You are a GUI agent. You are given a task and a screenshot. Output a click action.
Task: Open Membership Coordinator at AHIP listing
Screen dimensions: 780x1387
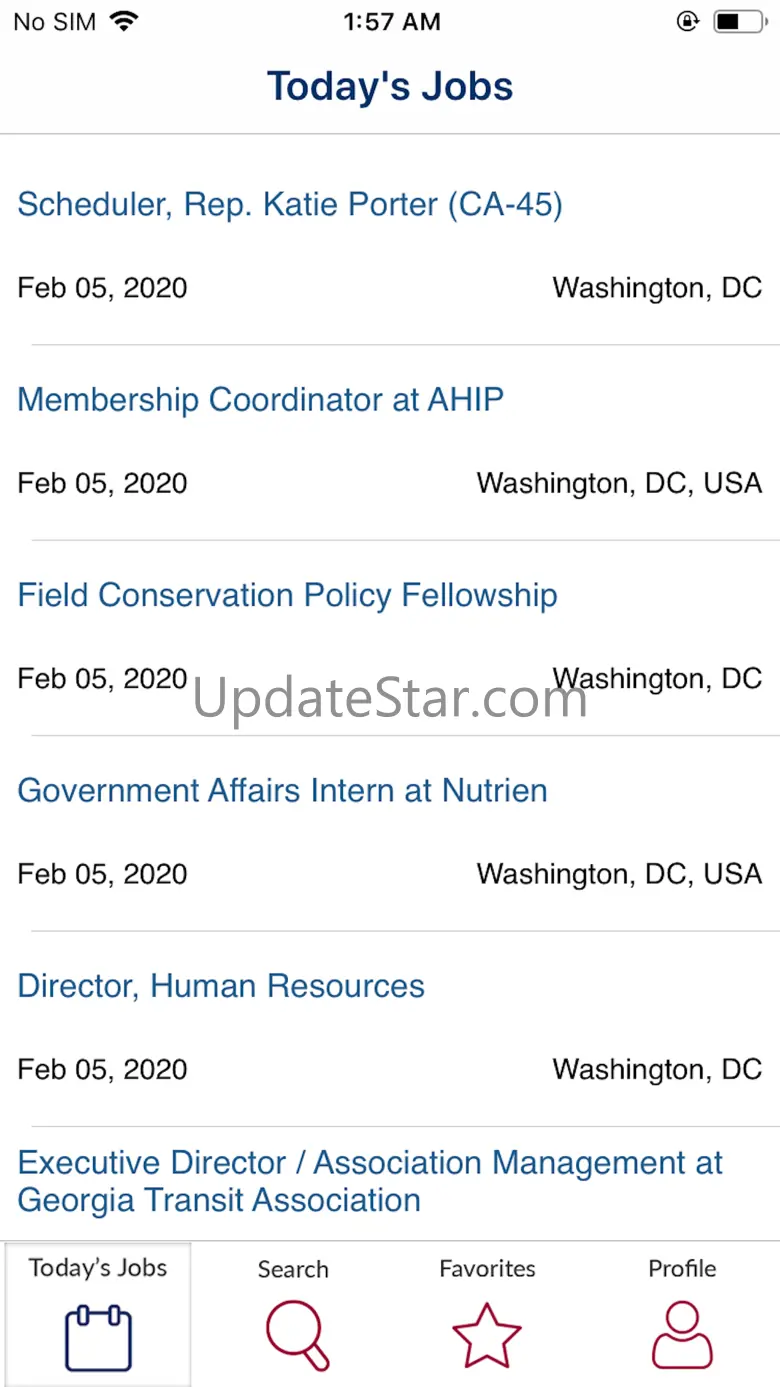coord(261,400)
